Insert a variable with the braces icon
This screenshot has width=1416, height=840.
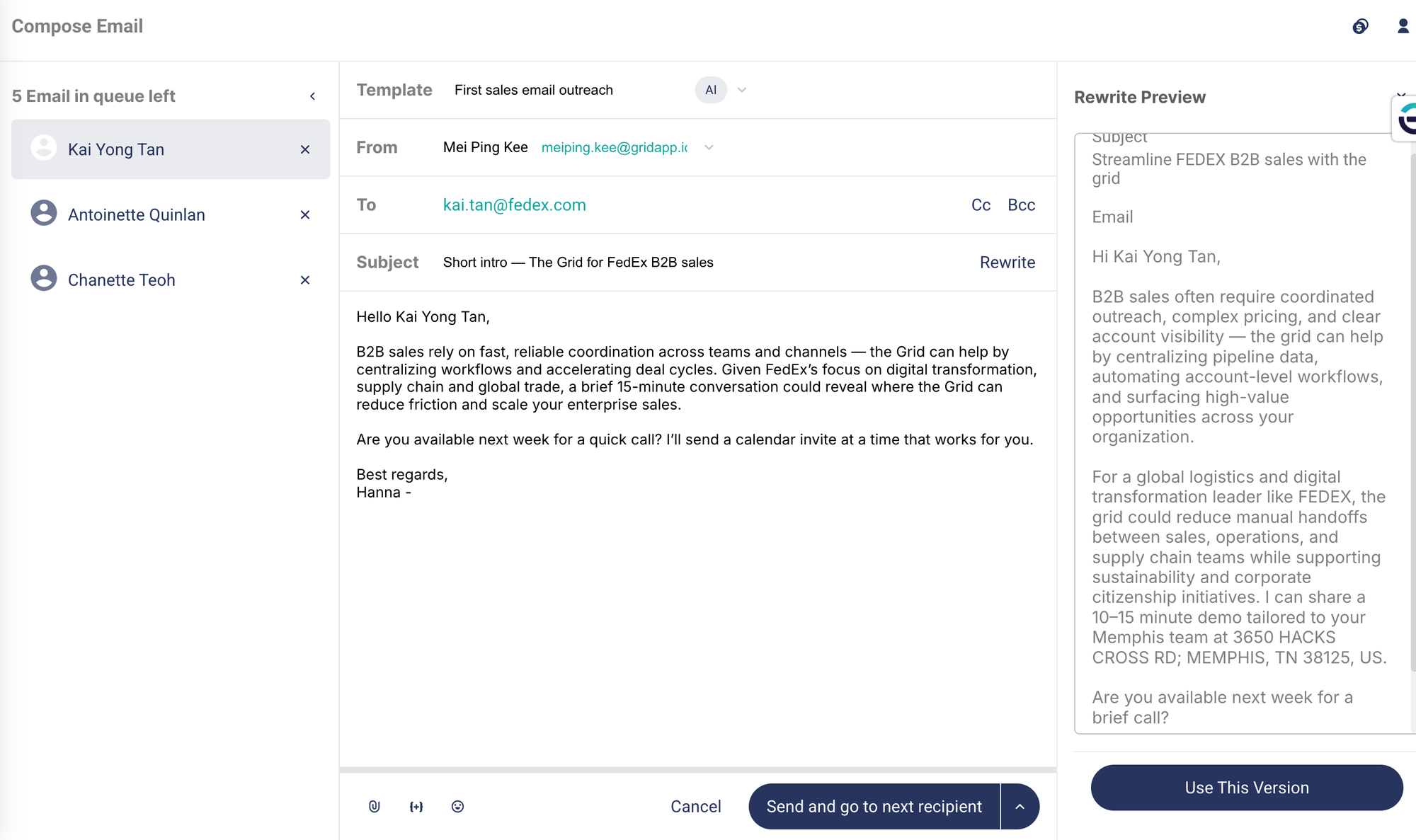tap(416, 806)
